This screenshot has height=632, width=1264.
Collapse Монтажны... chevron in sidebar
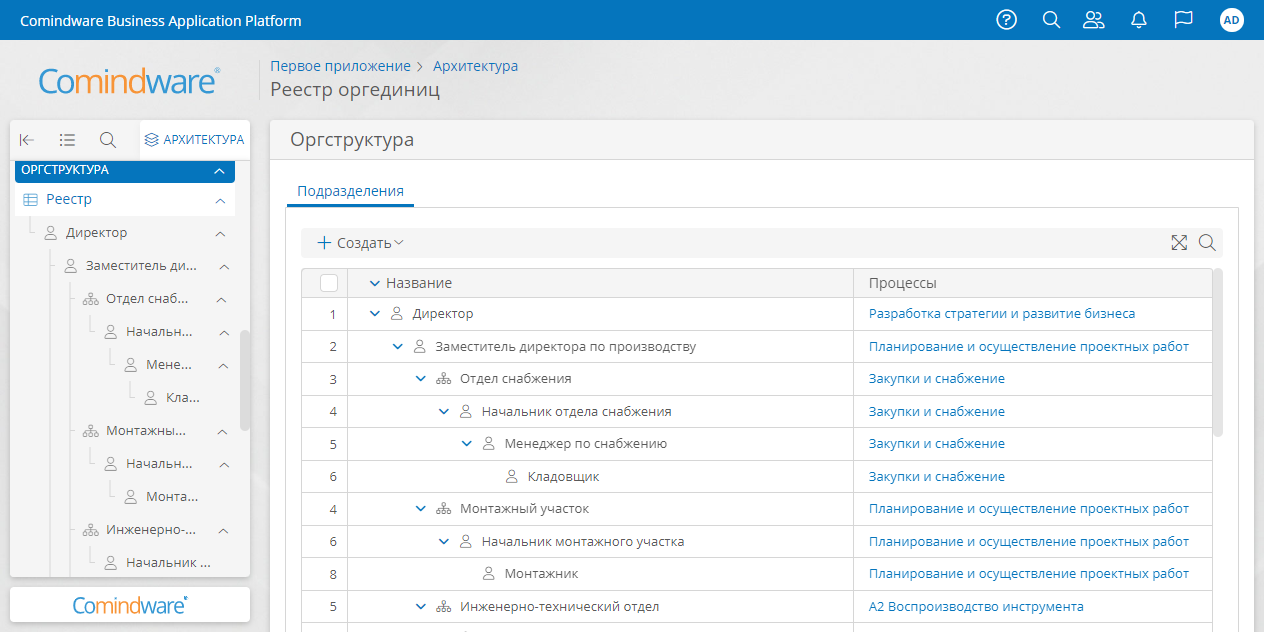coord(222,432)
